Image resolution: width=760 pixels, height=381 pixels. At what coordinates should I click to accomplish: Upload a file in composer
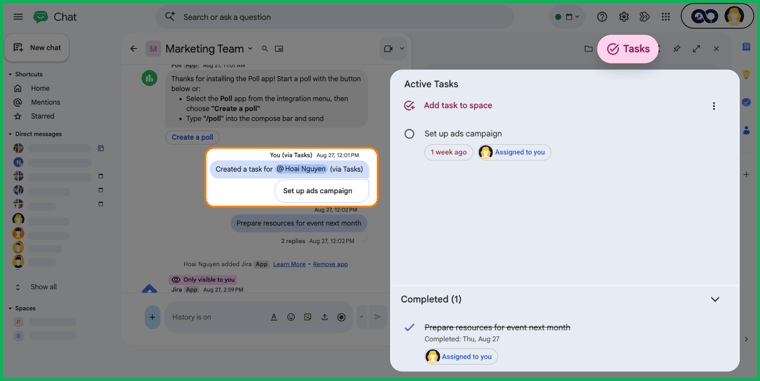click(x=324, y=317)
